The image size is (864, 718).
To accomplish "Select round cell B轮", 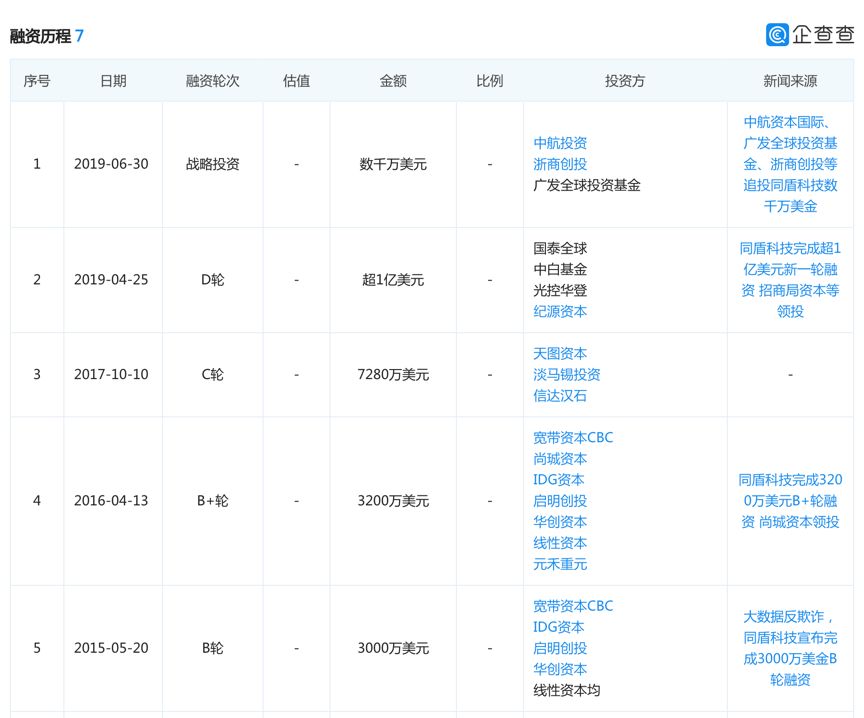I will 213,648.
